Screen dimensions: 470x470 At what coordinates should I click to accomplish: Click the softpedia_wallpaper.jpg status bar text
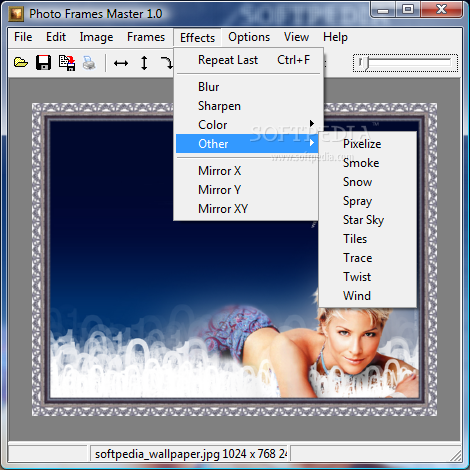[190, 454]
